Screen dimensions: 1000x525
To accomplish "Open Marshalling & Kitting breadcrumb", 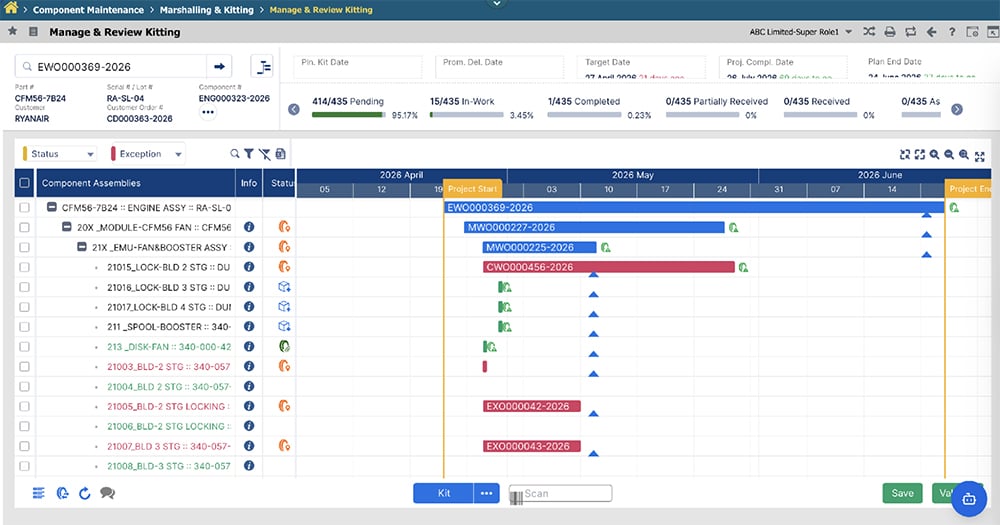I will click(207, 10).
